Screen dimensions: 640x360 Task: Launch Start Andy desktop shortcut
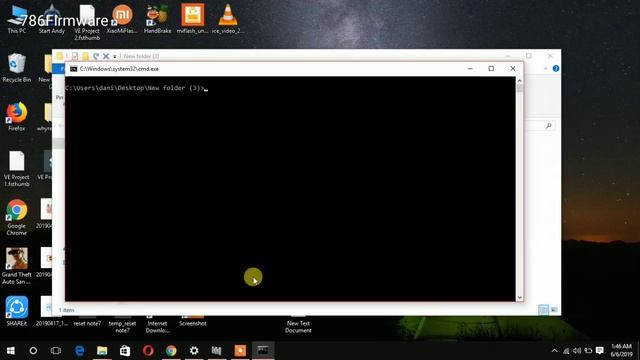click(x=52, y=19)
